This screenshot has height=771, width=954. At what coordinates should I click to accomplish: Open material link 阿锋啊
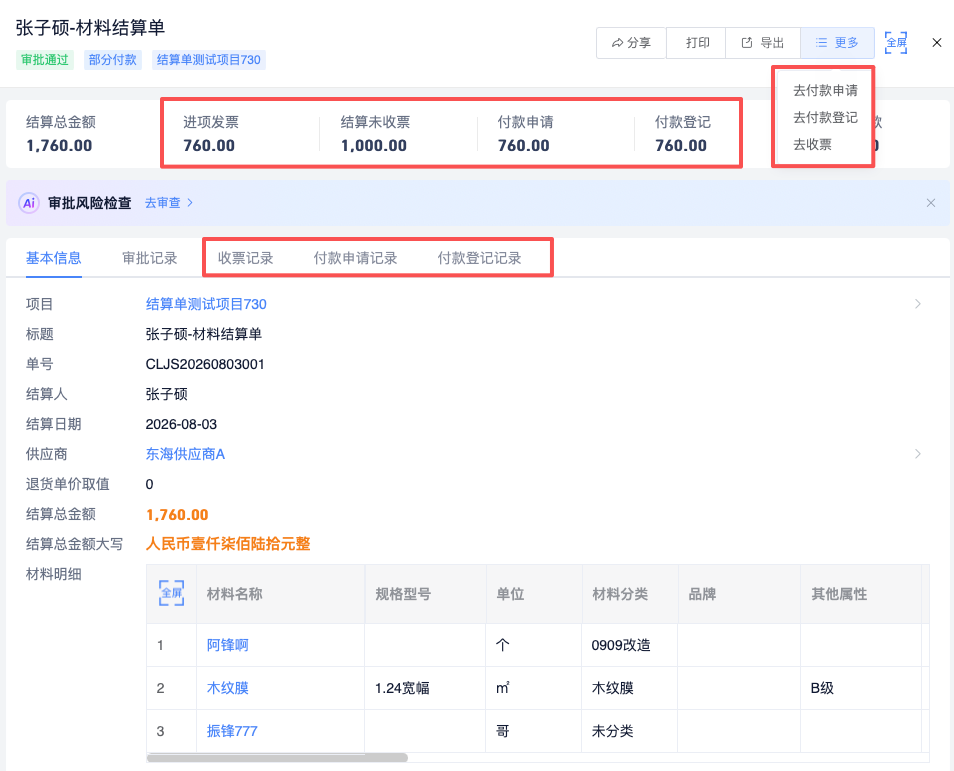click(x=228, y=645)
